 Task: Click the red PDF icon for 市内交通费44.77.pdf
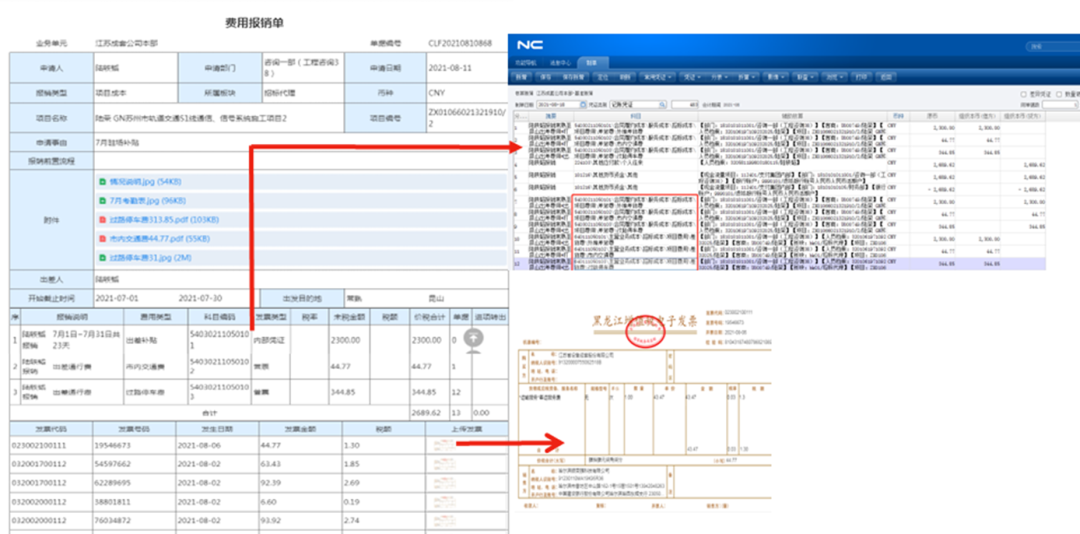102,239
